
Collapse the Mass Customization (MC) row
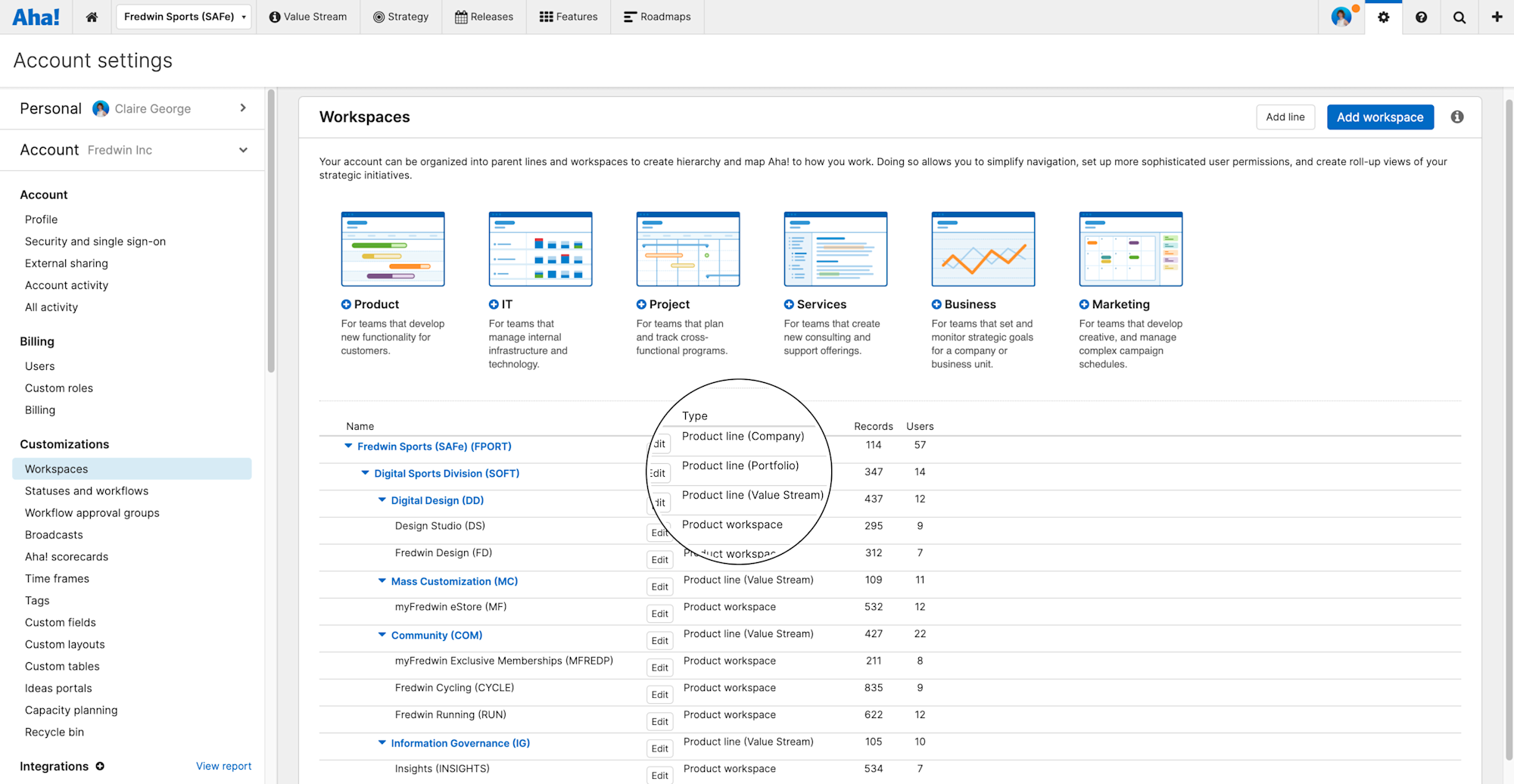tap(382, 581)
